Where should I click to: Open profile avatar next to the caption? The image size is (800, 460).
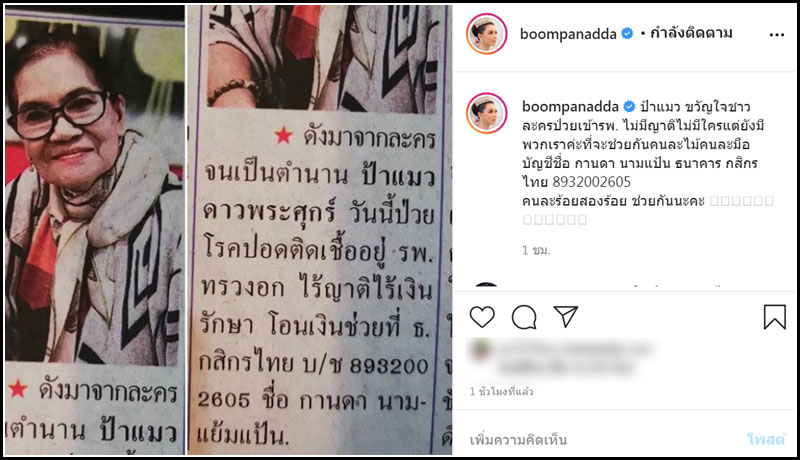pyautogui.click(x=486, y=113)
